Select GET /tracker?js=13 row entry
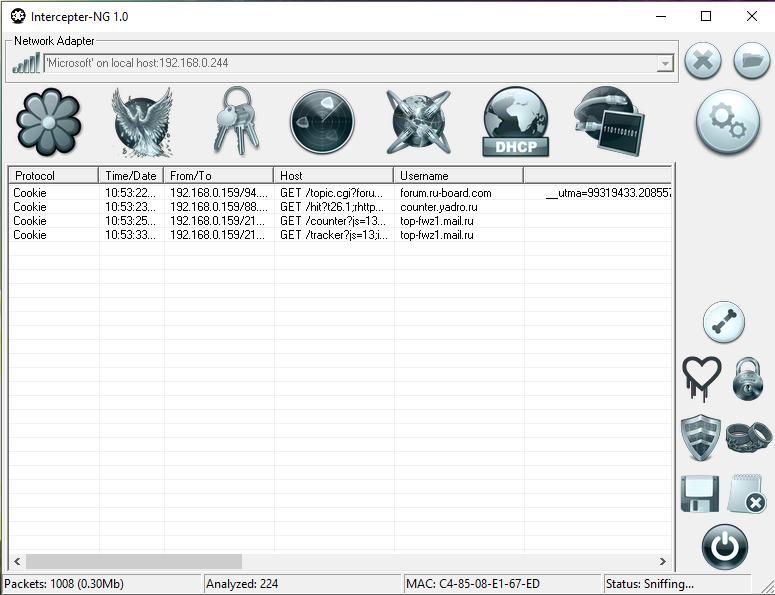The height and width of the screenshot is (595, 775). [x=334, y=235]
